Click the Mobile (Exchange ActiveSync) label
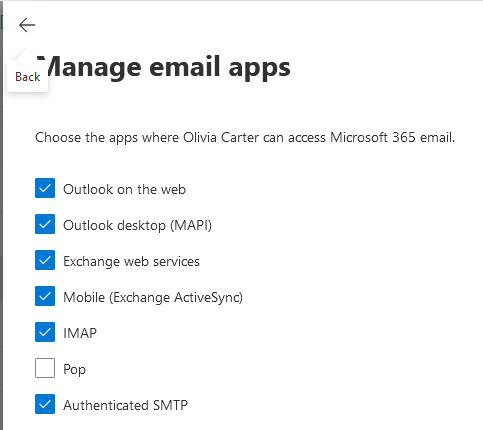This screenshot has height=430, width=483. (x=153, y=298)
